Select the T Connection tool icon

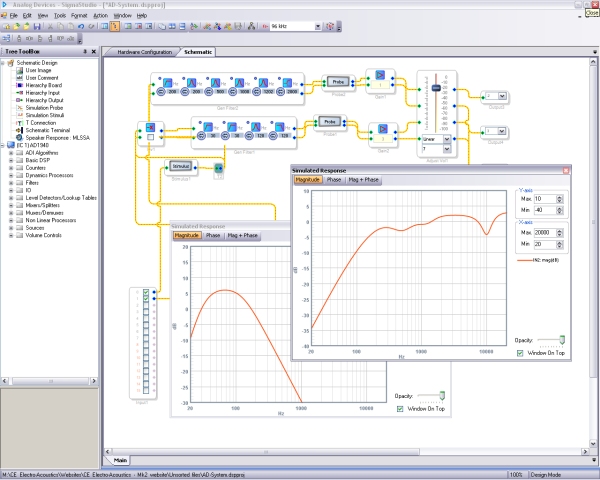tap(18, 122)
